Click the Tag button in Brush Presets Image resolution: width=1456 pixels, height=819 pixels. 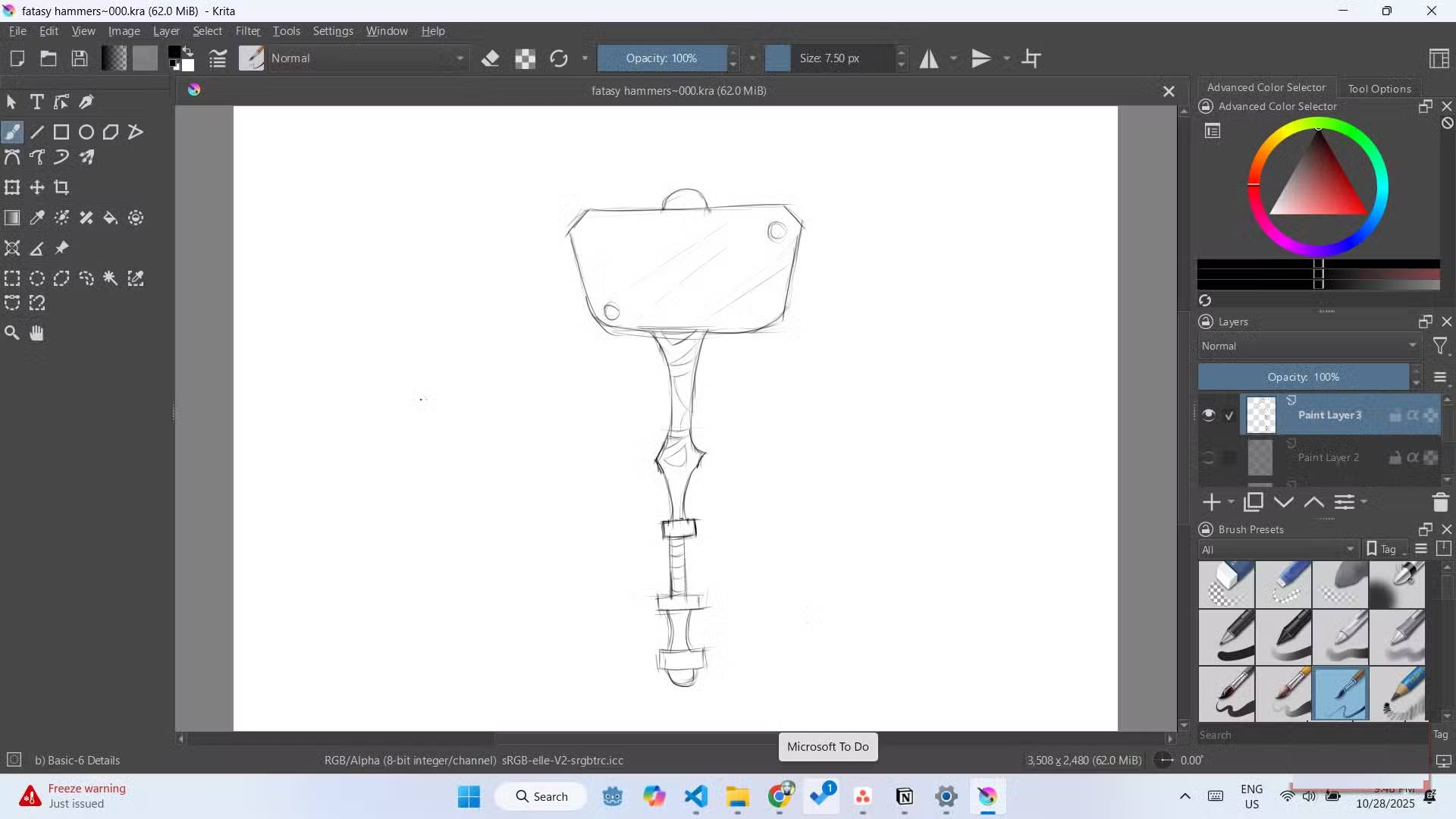tap(1382, 550)
